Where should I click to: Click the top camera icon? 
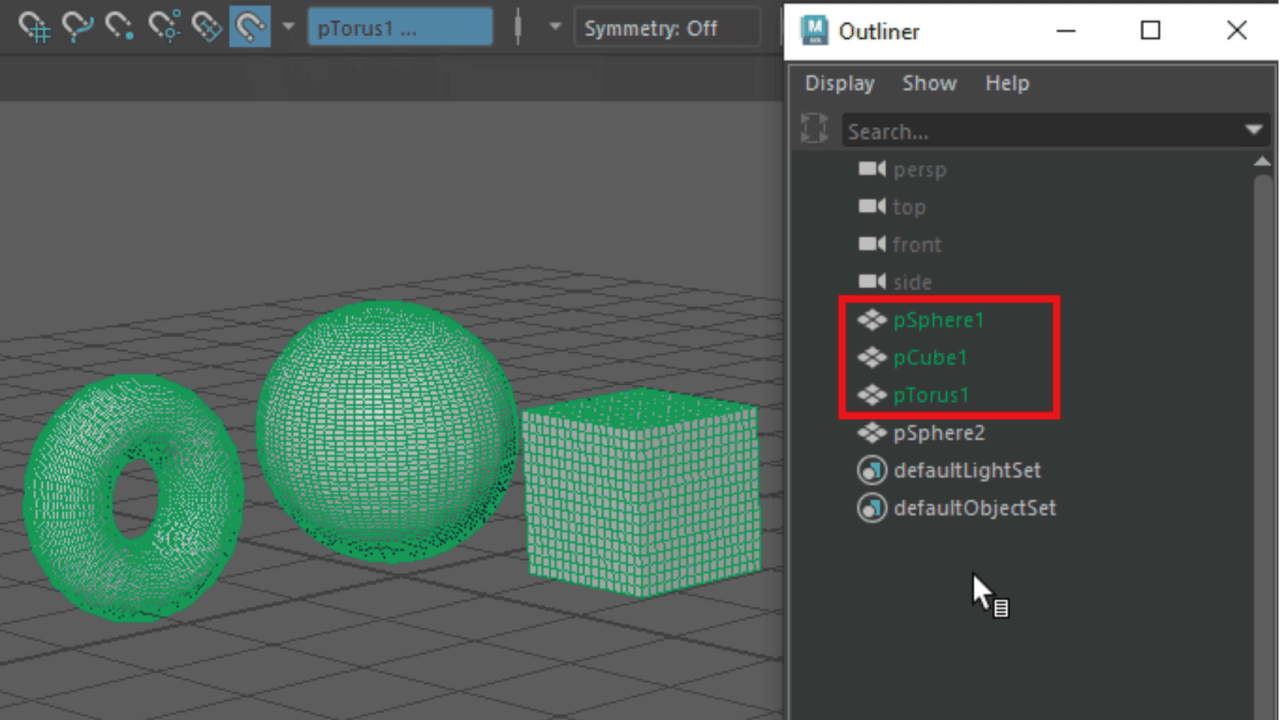coord(873,207)
